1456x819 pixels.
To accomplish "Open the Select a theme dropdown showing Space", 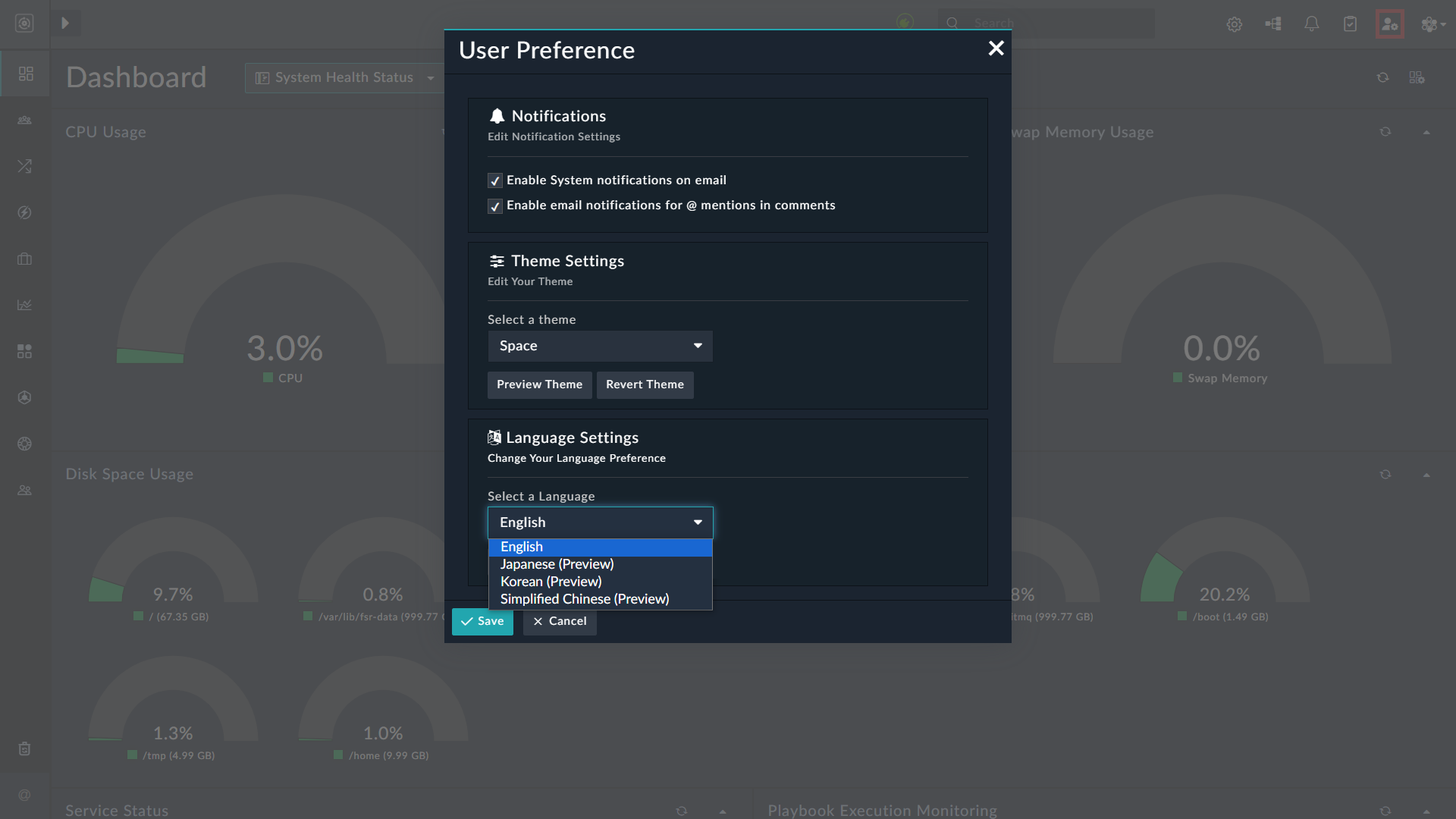I will 599,346.
